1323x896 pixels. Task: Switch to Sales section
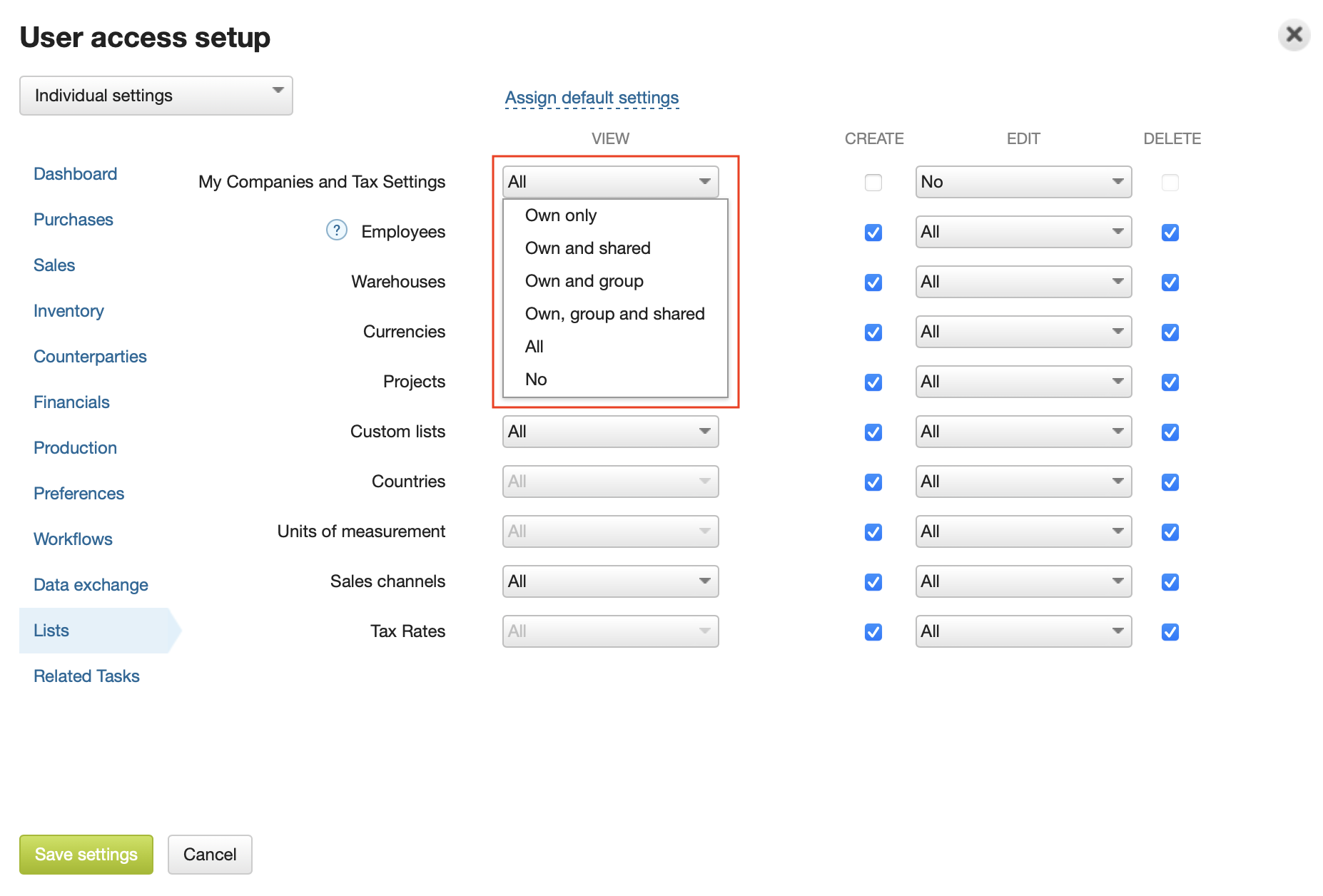click(54, 265)
